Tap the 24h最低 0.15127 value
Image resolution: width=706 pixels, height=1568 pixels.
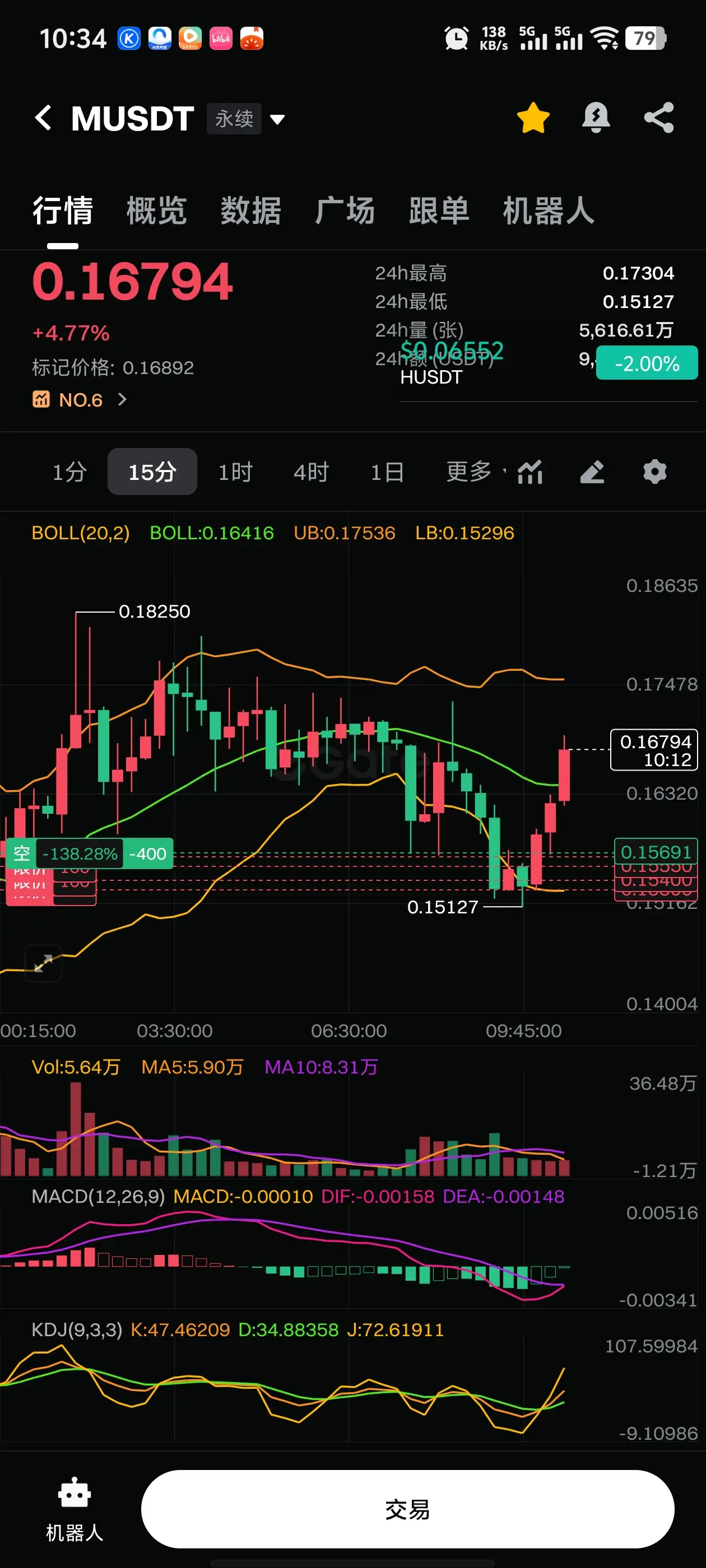click(x=638, y=301)
